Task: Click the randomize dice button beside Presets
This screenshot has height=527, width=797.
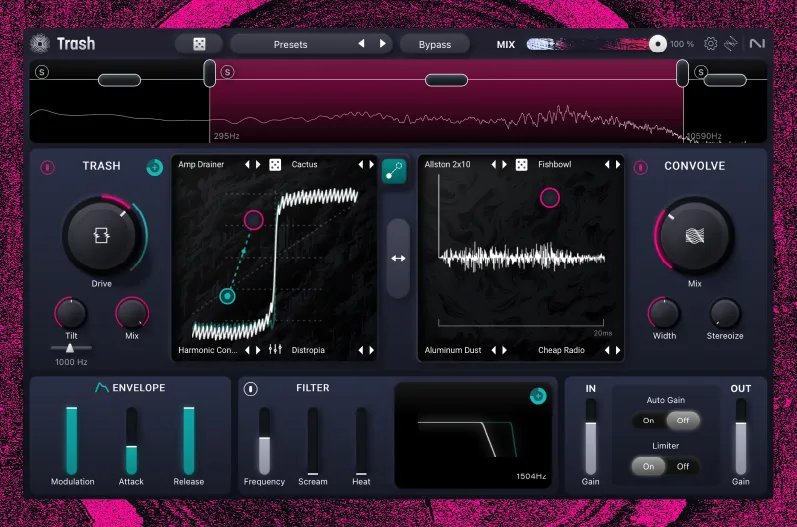Action: [x=199, y=44]
